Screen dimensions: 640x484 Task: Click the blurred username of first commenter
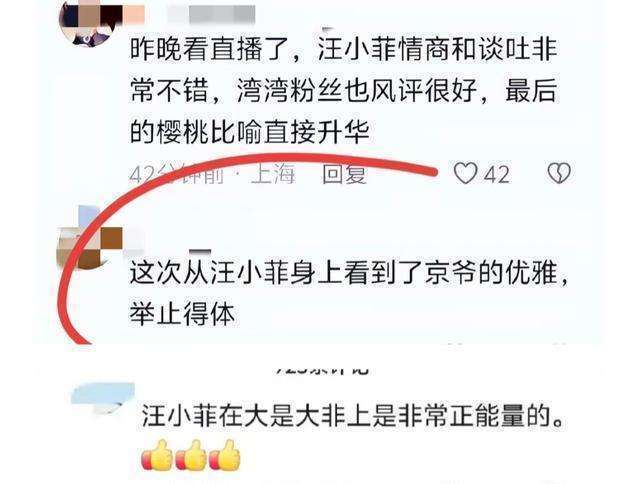tap(212, 14)
